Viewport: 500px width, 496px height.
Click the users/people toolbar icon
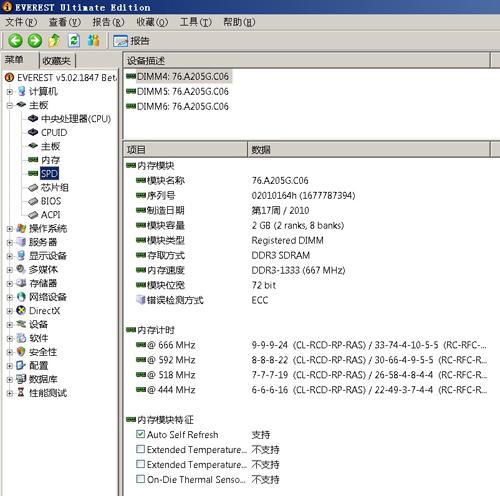click(x=94, y=41)
